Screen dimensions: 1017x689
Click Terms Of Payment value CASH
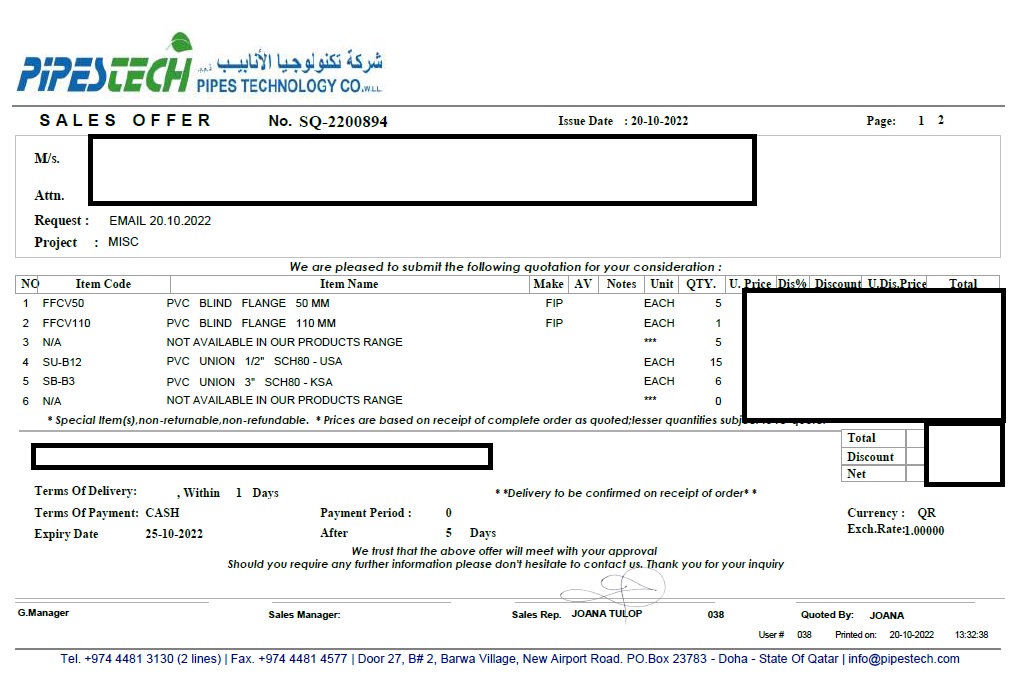(x=162, y=513)
